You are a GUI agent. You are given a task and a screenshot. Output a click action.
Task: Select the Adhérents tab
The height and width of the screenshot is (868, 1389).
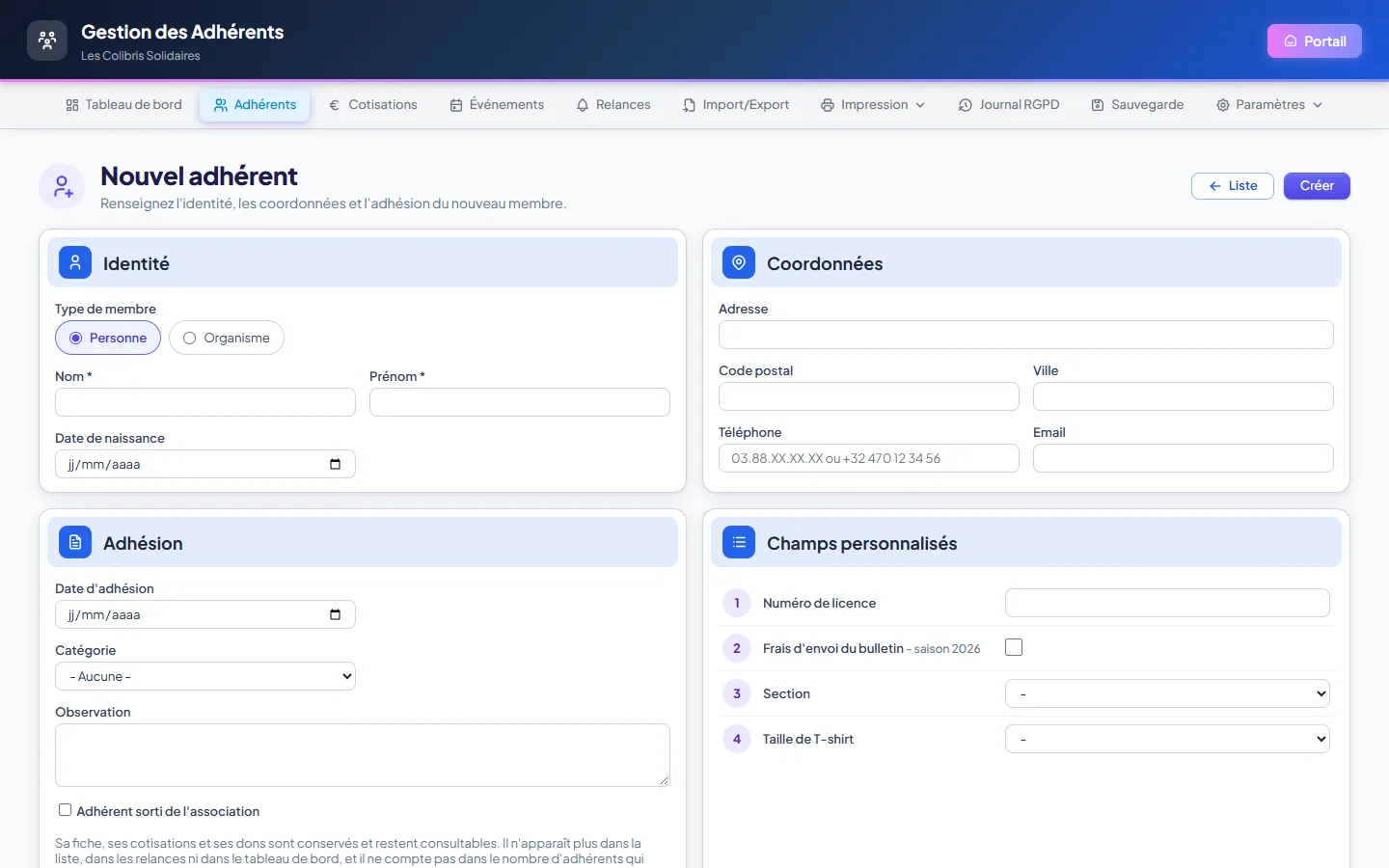click(255, 105)
